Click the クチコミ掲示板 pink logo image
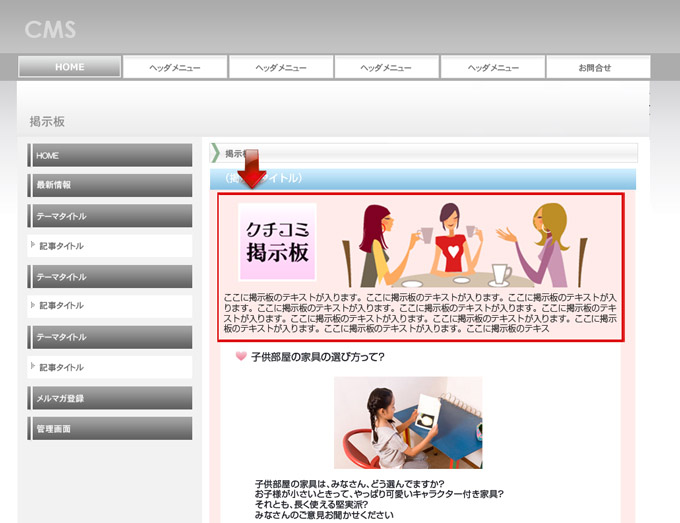This screenshot has width=680, height=523. point(277,242)
